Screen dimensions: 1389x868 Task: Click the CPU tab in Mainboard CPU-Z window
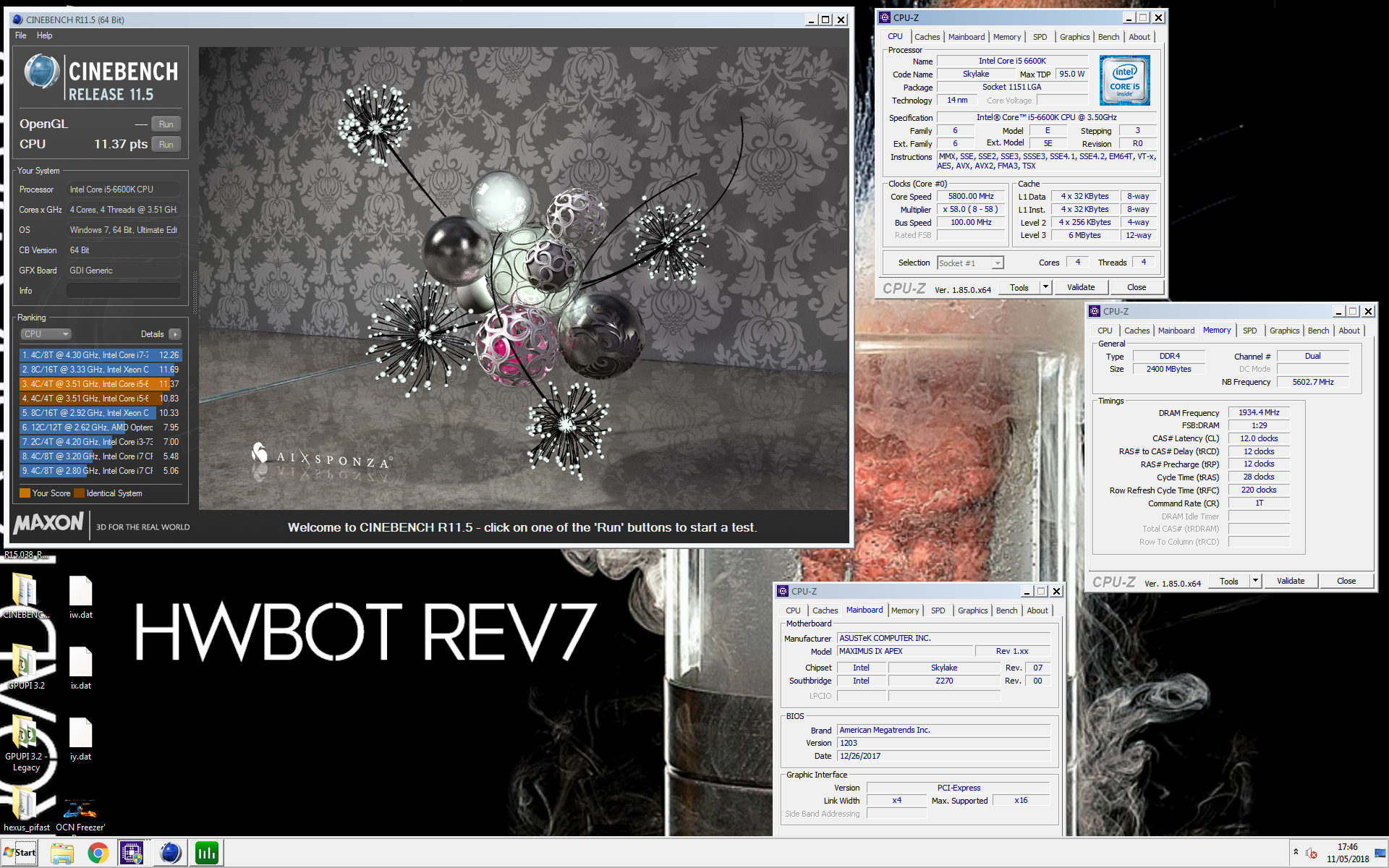coord(793,610)
